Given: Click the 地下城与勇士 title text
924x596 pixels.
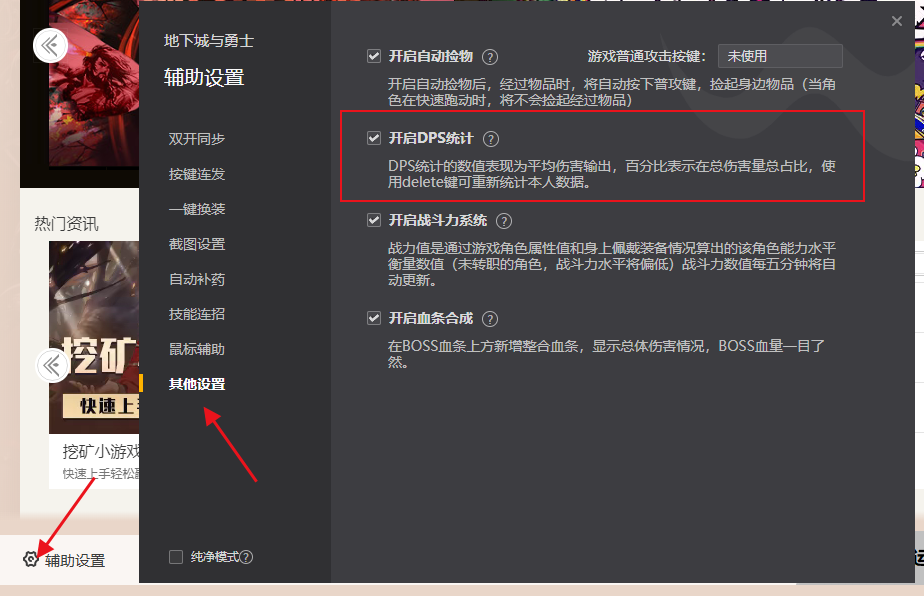Looking at the screenshot, I should click(x=209, y=41).
